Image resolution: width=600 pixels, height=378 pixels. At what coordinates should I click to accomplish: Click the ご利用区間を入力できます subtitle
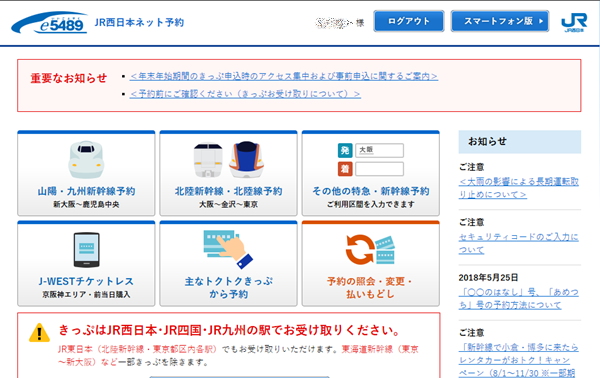click(370, 204)
